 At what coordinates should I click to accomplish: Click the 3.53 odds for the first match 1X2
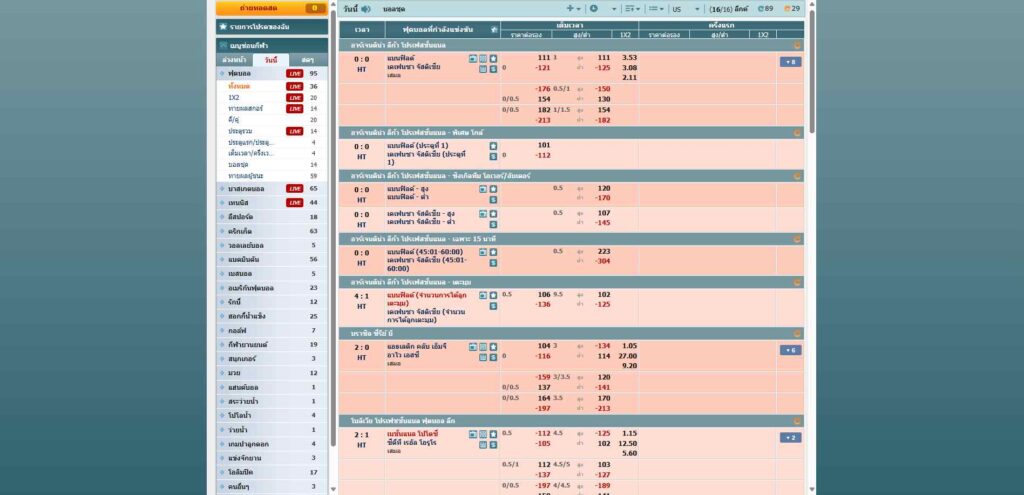(x=629, y=58)
